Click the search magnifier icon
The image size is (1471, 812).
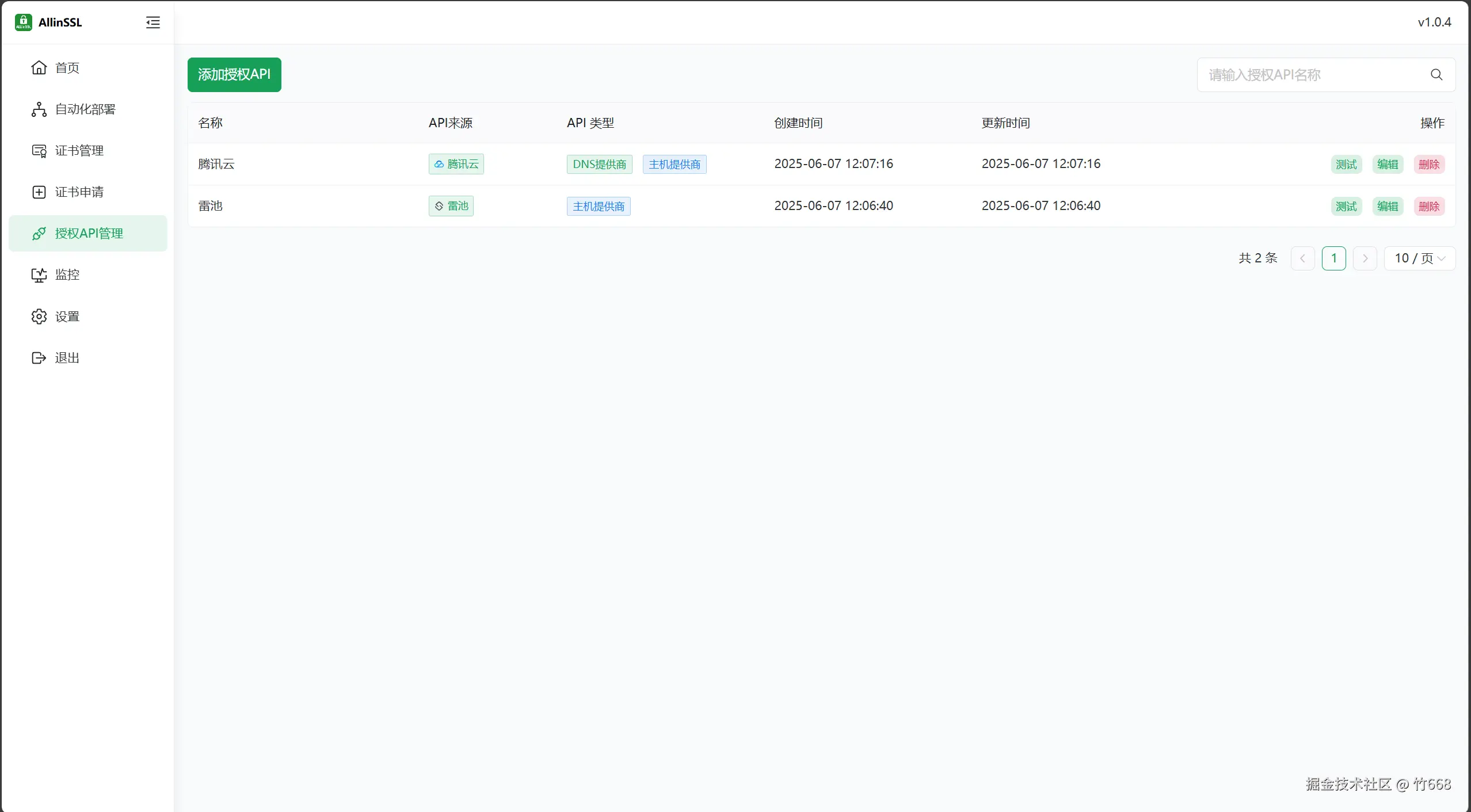tap(1436, 75)
